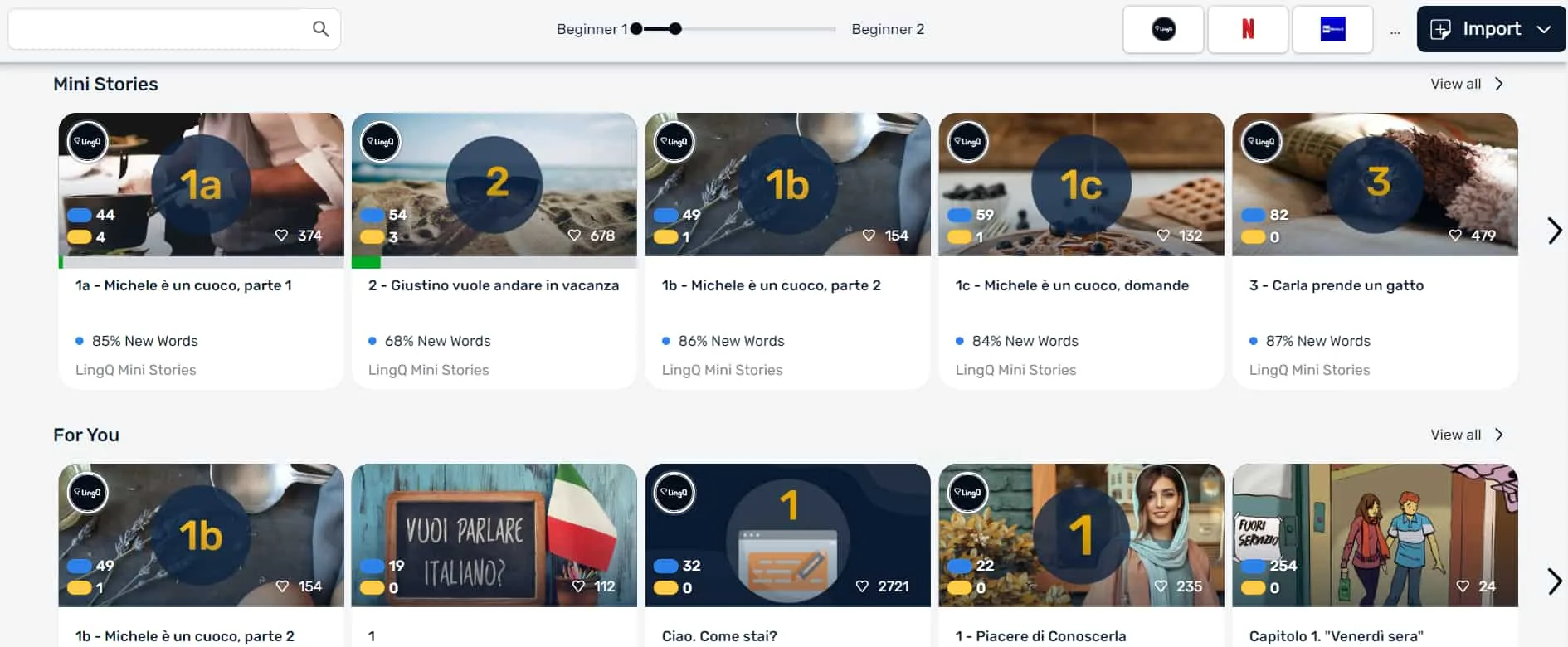Like the 'Ciao. Come stai?' lesson

point(862,586)
